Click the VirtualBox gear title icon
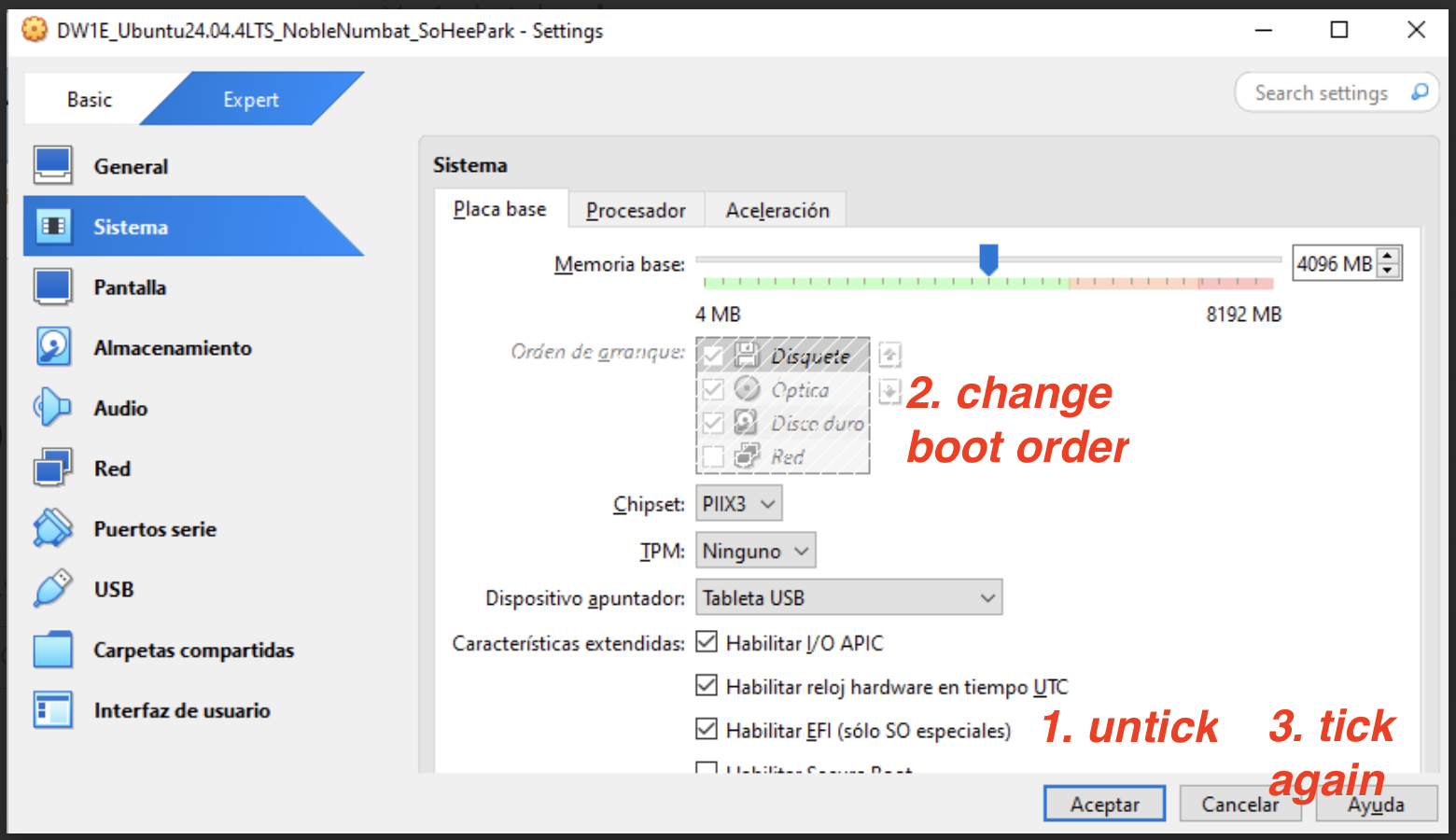The width and height of the screenshot is (1456, 840). point(35,30)
